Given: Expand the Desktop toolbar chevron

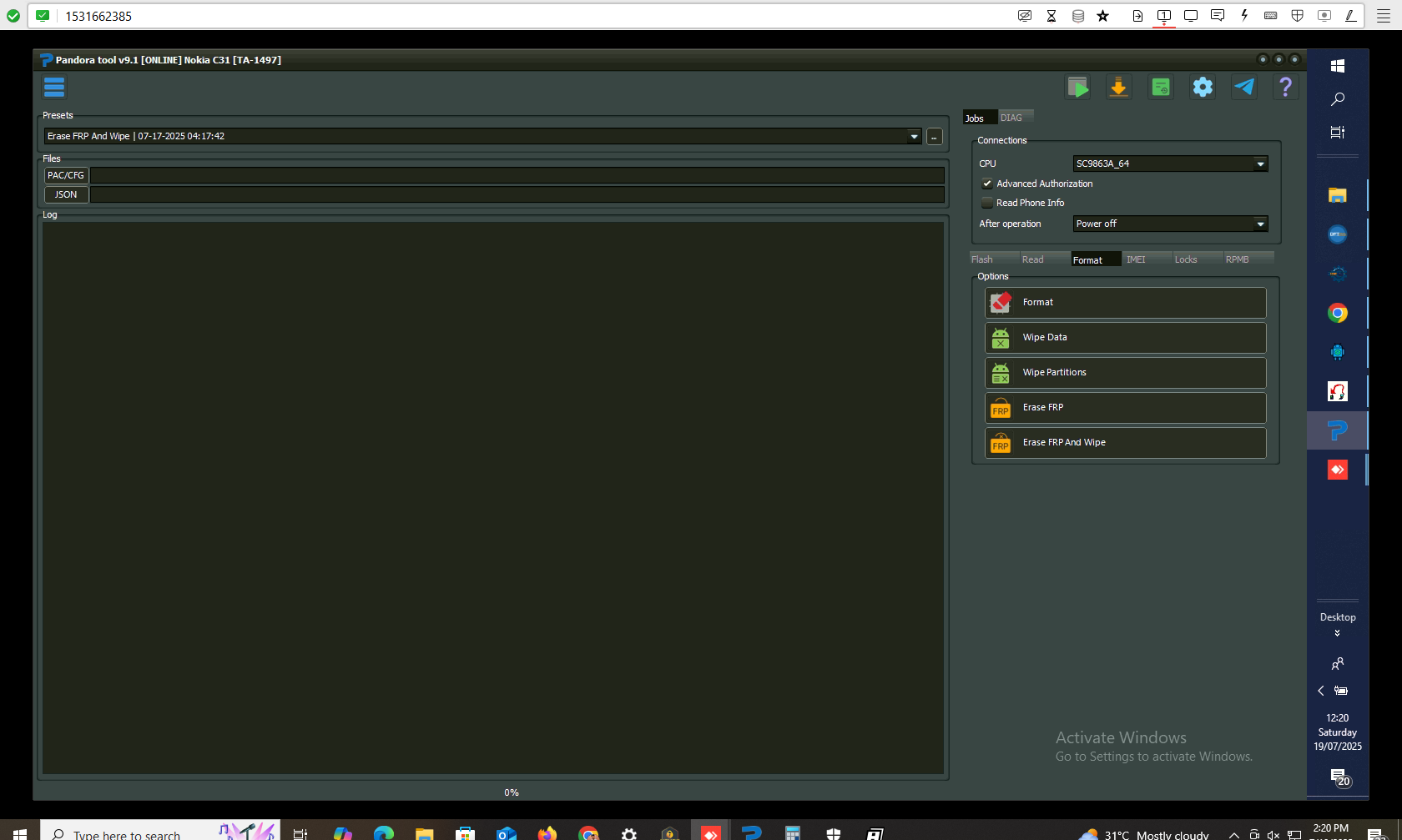Looking at the screenshot, I should pyautogui.click(x=1338, y=633).
